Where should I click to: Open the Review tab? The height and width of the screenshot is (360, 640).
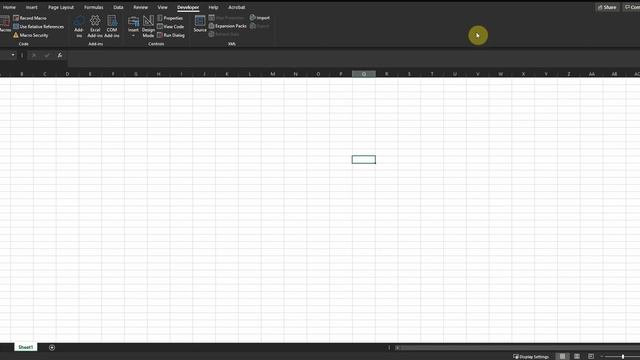(x=140, y=7)
